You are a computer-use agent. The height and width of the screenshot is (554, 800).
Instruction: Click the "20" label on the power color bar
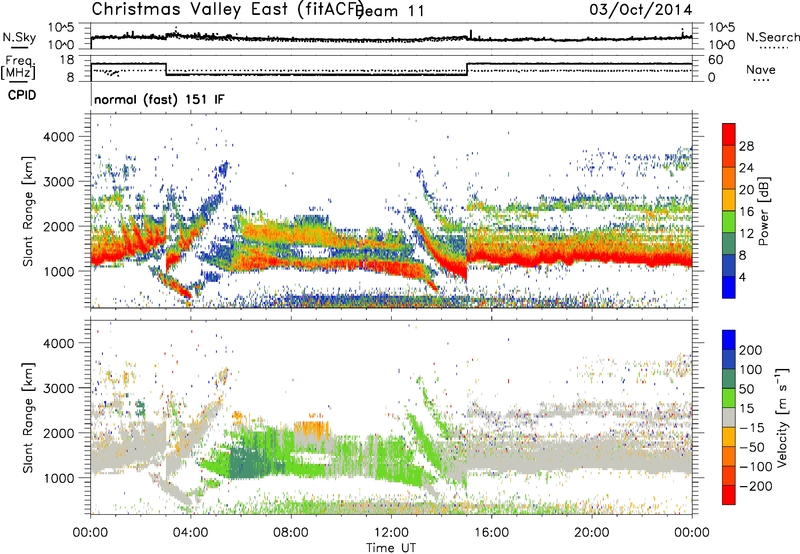[x=746, y=190]
